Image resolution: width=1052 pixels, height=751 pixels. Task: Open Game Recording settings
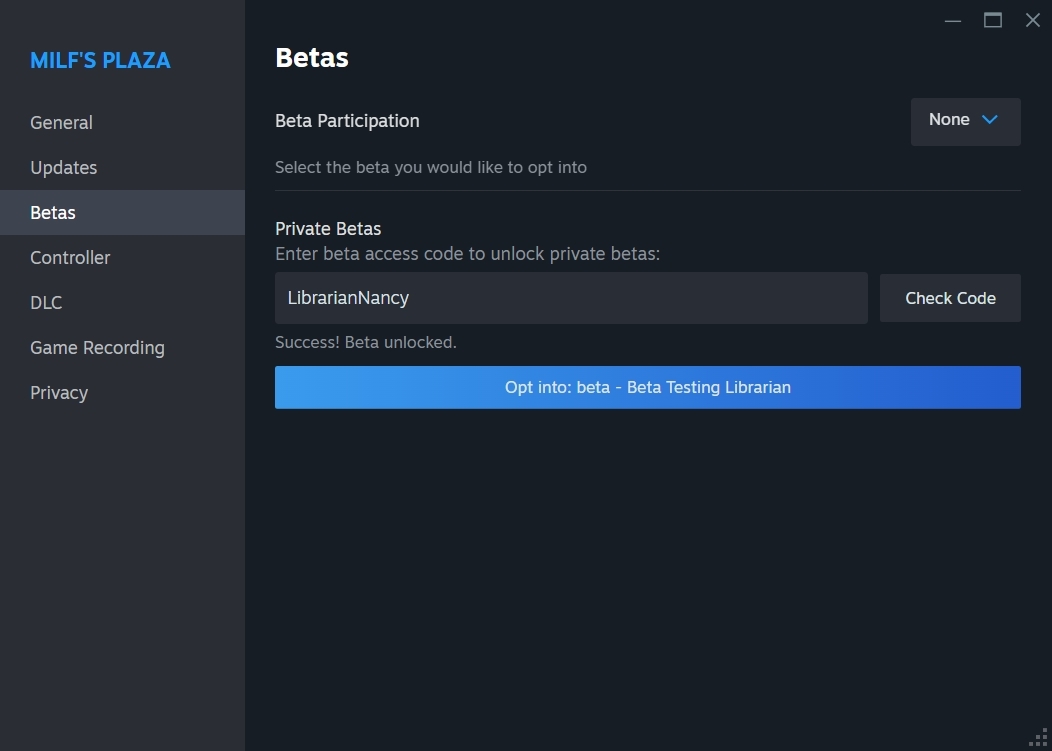97,348
